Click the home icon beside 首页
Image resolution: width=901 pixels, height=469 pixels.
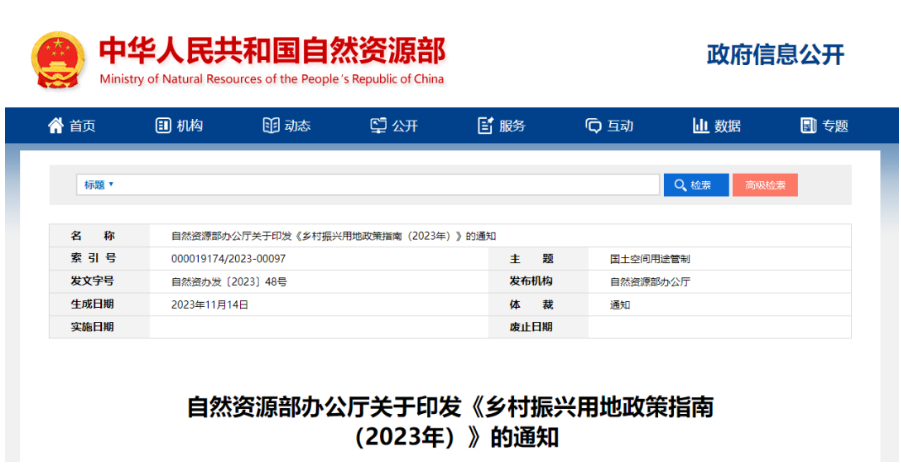point(56,126)
